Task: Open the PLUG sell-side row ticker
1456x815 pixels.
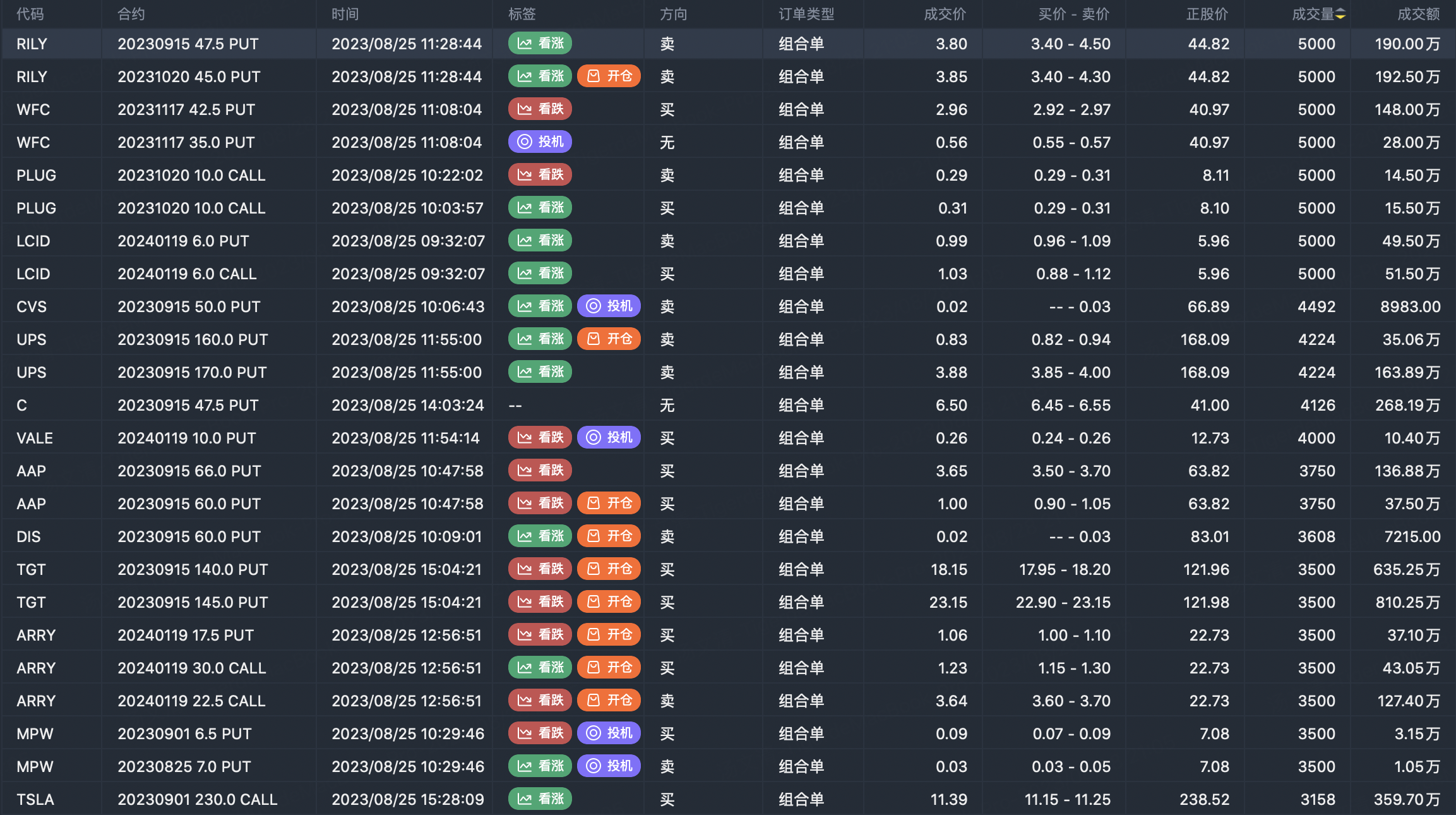Action: 36,175
